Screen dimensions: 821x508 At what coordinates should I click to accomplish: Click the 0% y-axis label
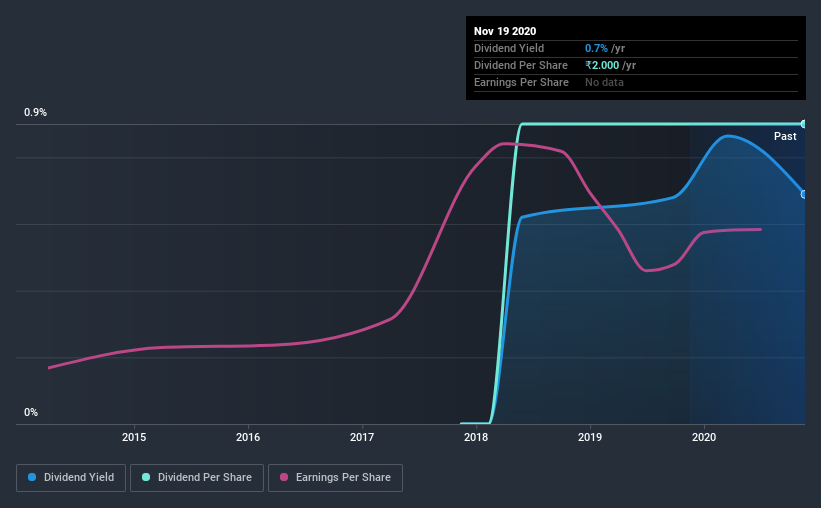point(31,413)
